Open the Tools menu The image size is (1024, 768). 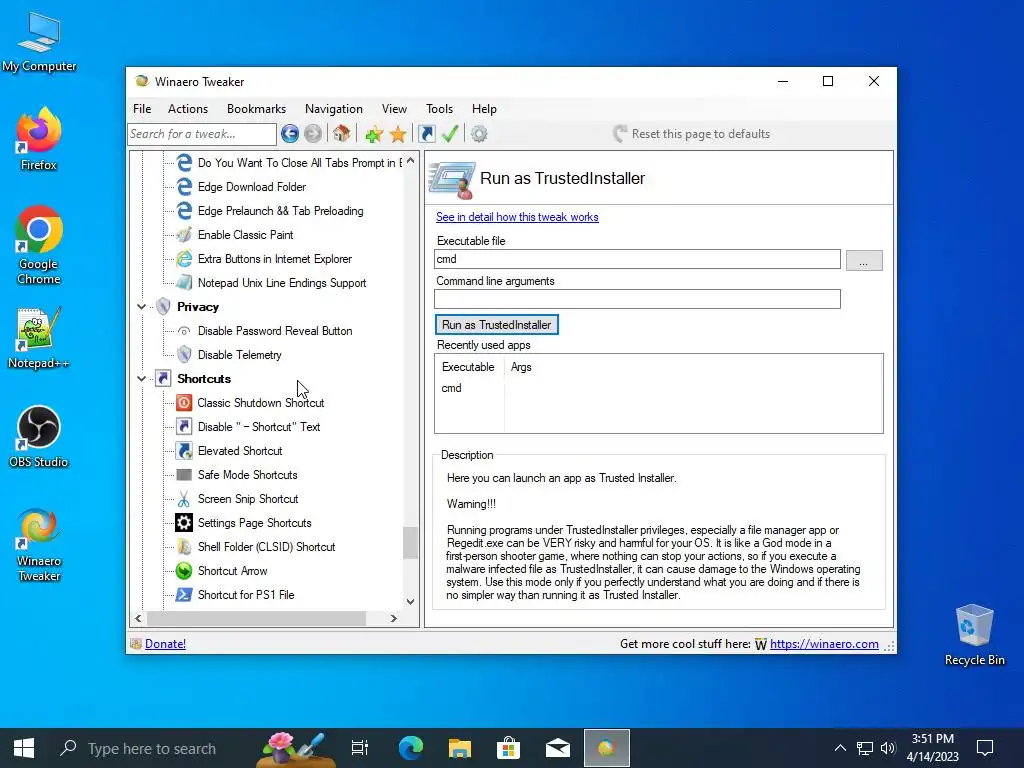440,109
